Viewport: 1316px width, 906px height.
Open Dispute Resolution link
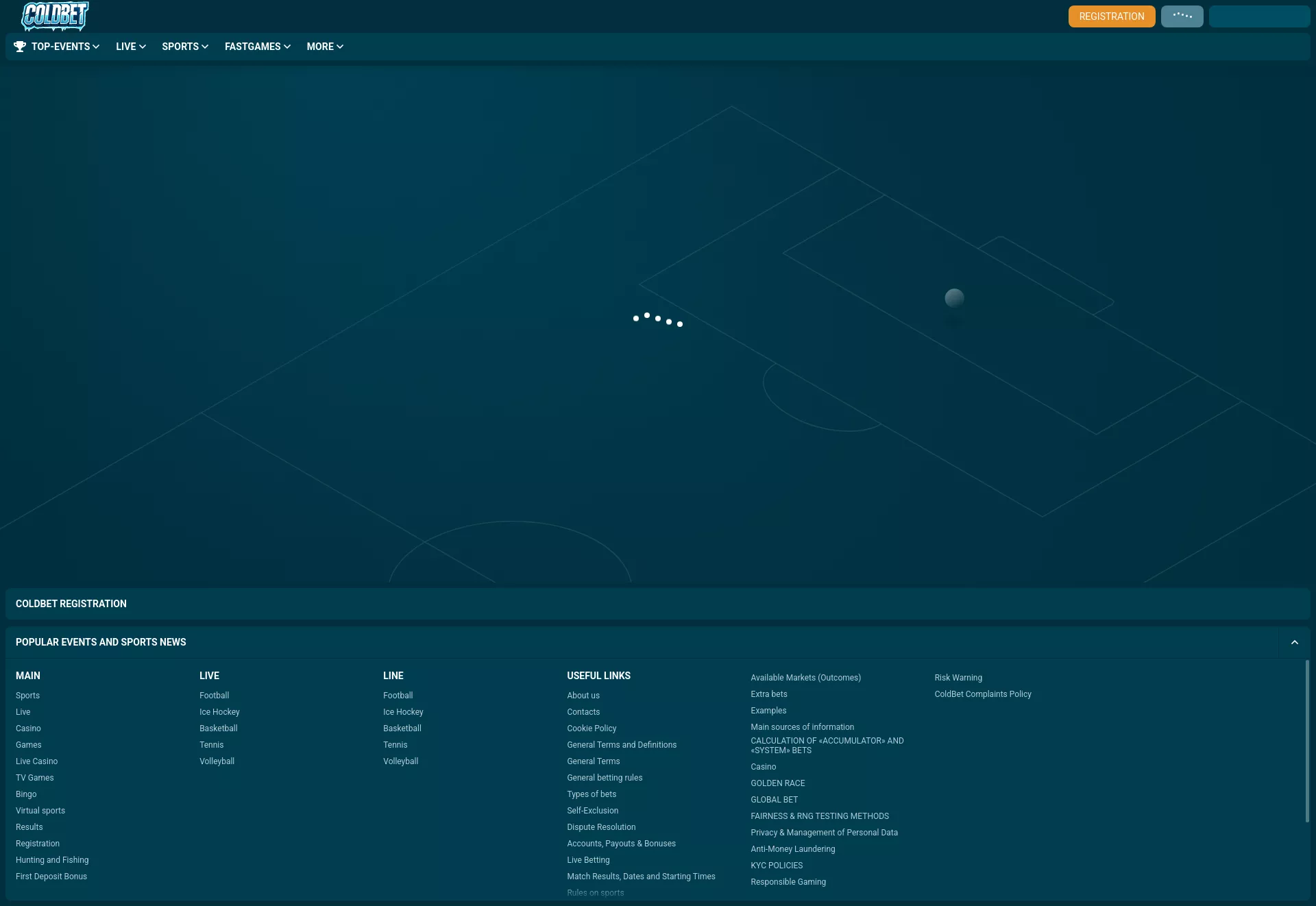[601, 827]
